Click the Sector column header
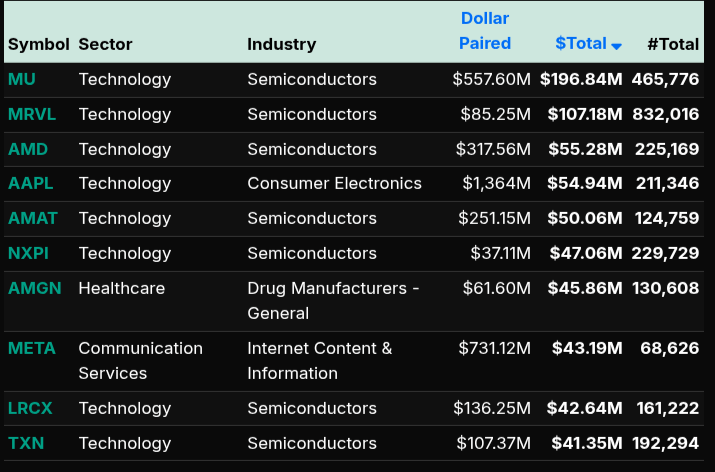The height and width of the screenshot is (472, 715). 105,44
